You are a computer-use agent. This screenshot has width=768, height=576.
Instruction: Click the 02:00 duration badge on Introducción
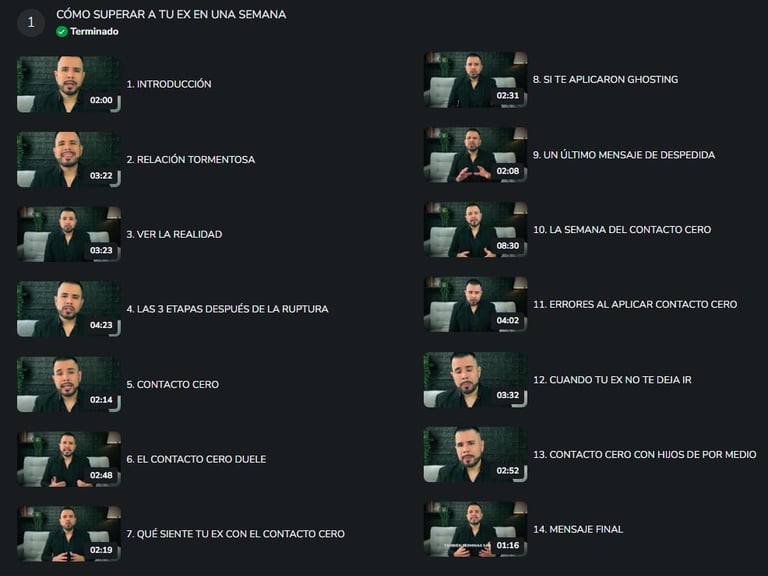pos(101,100)
